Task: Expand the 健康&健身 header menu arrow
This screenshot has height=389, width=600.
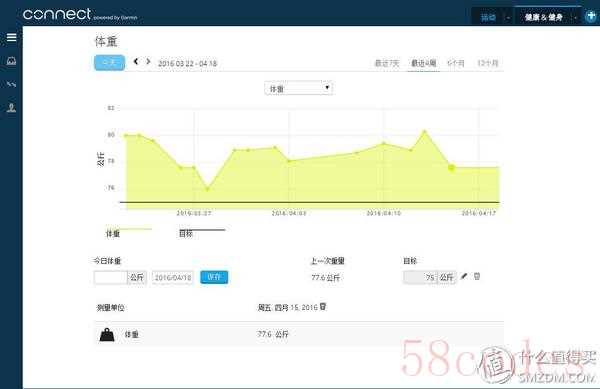Action: [575, 18]
